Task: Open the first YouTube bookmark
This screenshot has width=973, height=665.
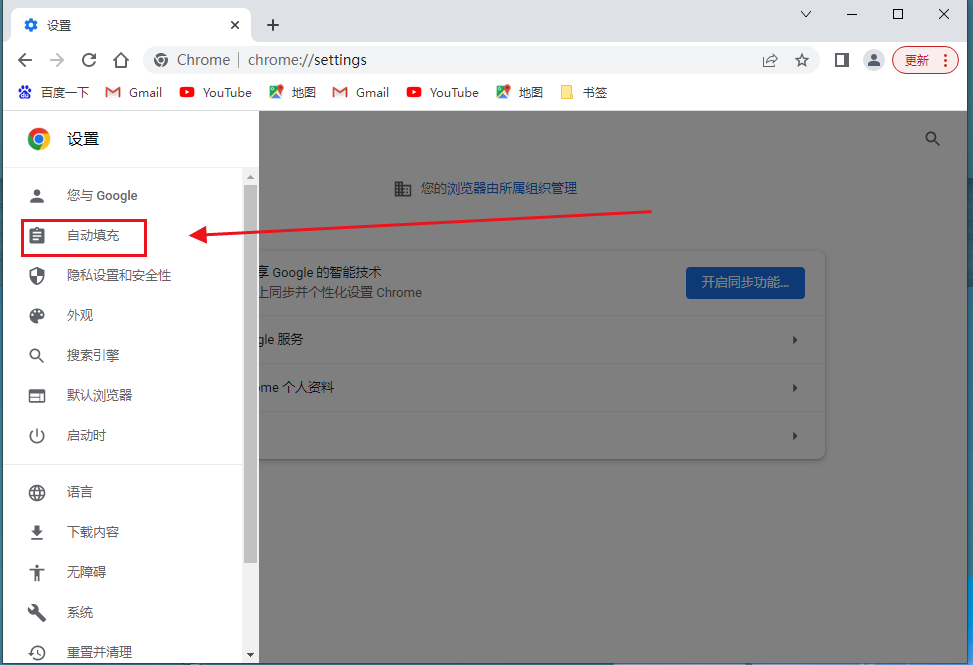Action: [215, 92]
